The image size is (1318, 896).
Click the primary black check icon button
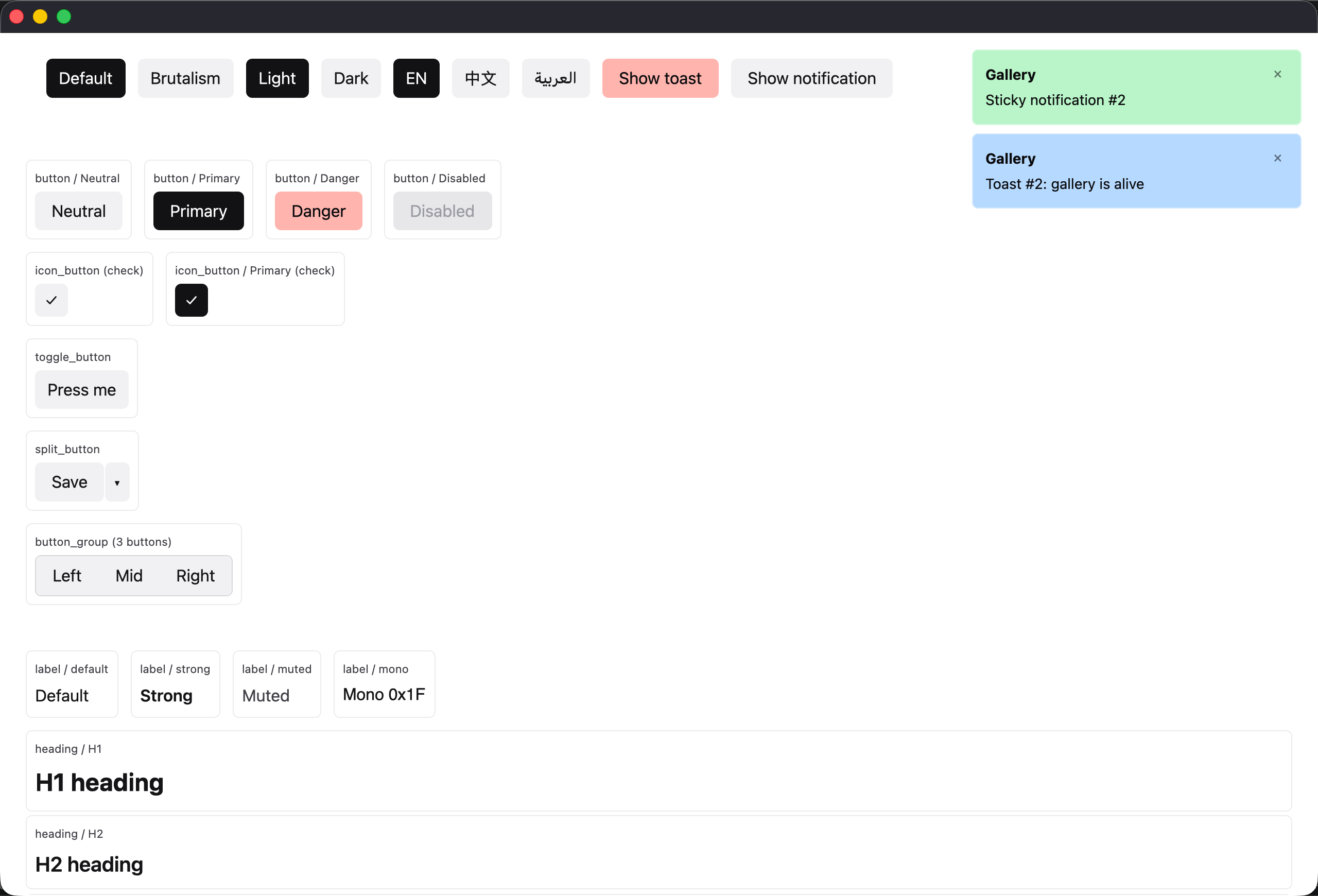(191, 300)
